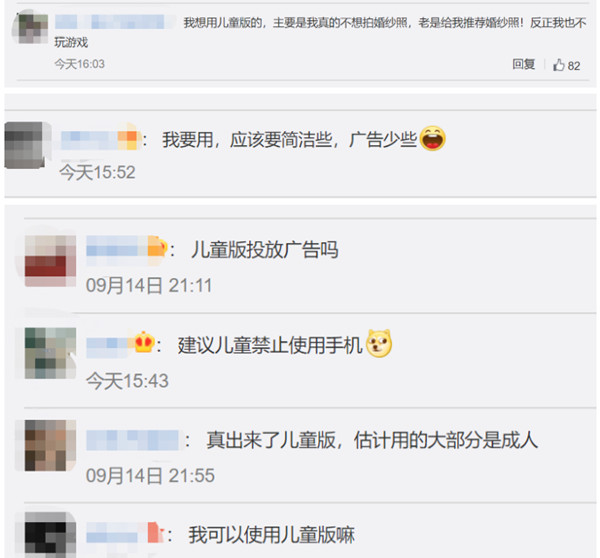This screenshot has height=558, width=600.
Task: Click the timestamp 今天16:03
Action: 80,64
